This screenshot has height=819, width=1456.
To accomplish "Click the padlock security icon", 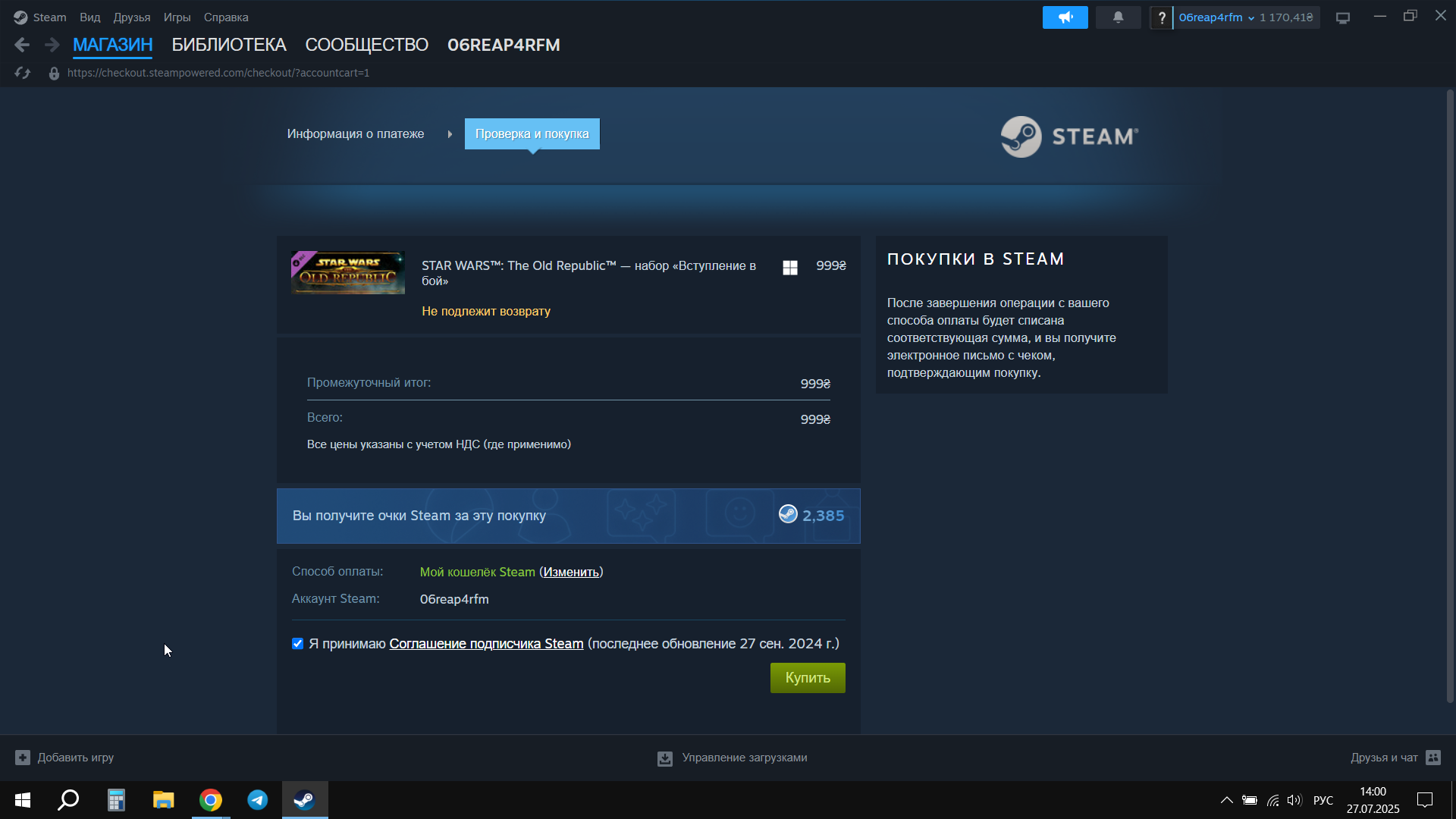I will click(54, 74).
